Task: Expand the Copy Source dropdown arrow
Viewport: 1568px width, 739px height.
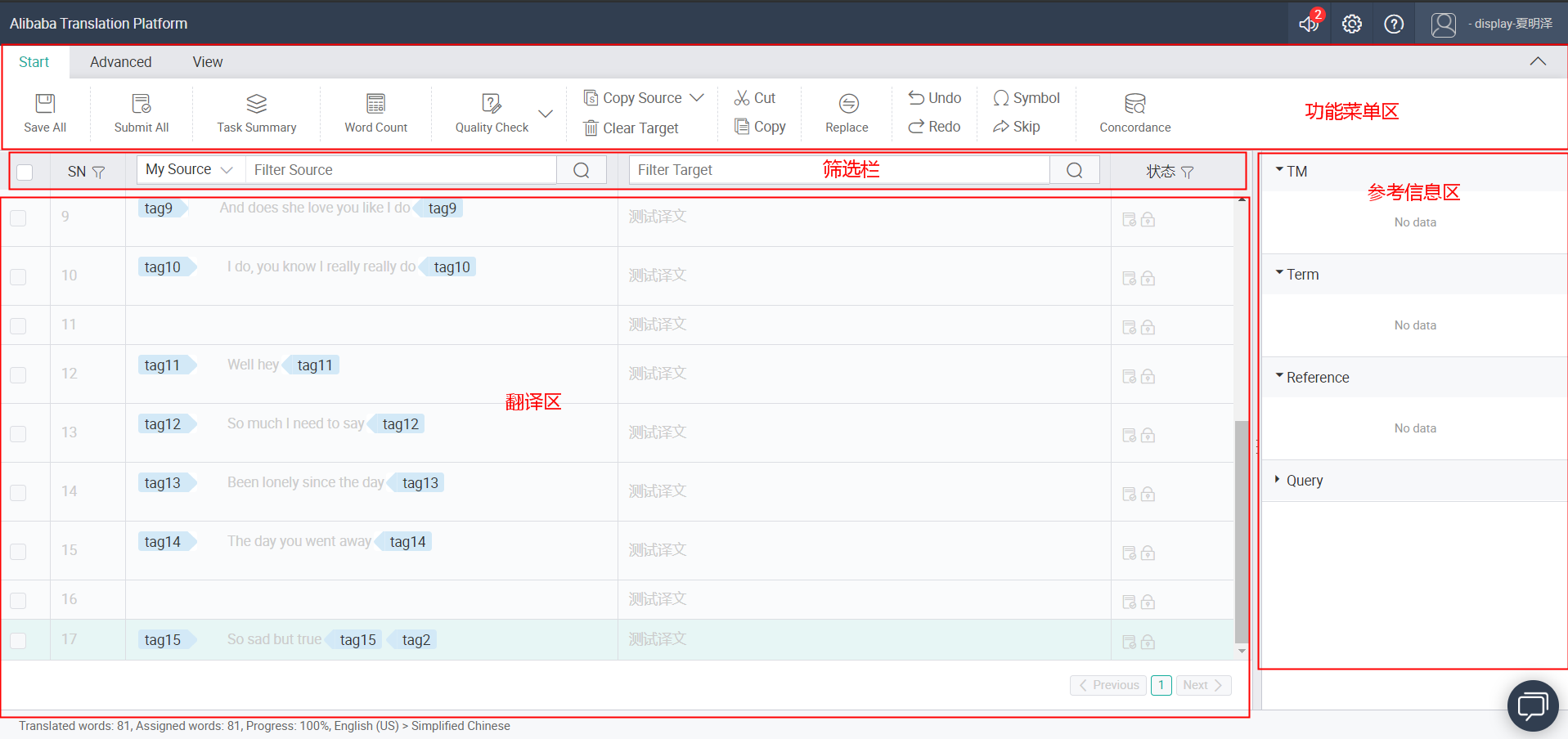Action: (697, 98)
